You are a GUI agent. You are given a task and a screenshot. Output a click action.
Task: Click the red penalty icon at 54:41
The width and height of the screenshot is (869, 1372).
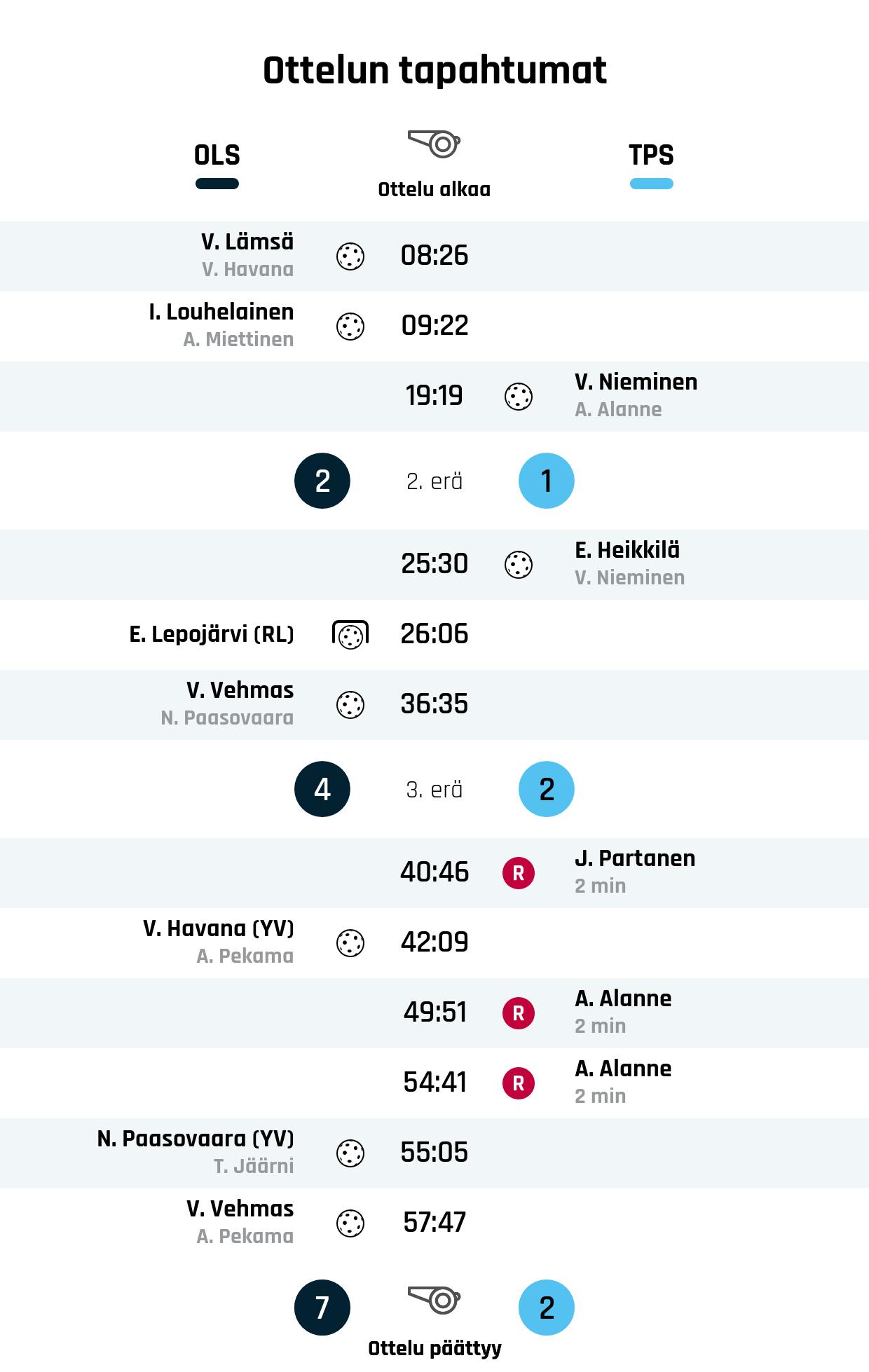click(519, 1083)
